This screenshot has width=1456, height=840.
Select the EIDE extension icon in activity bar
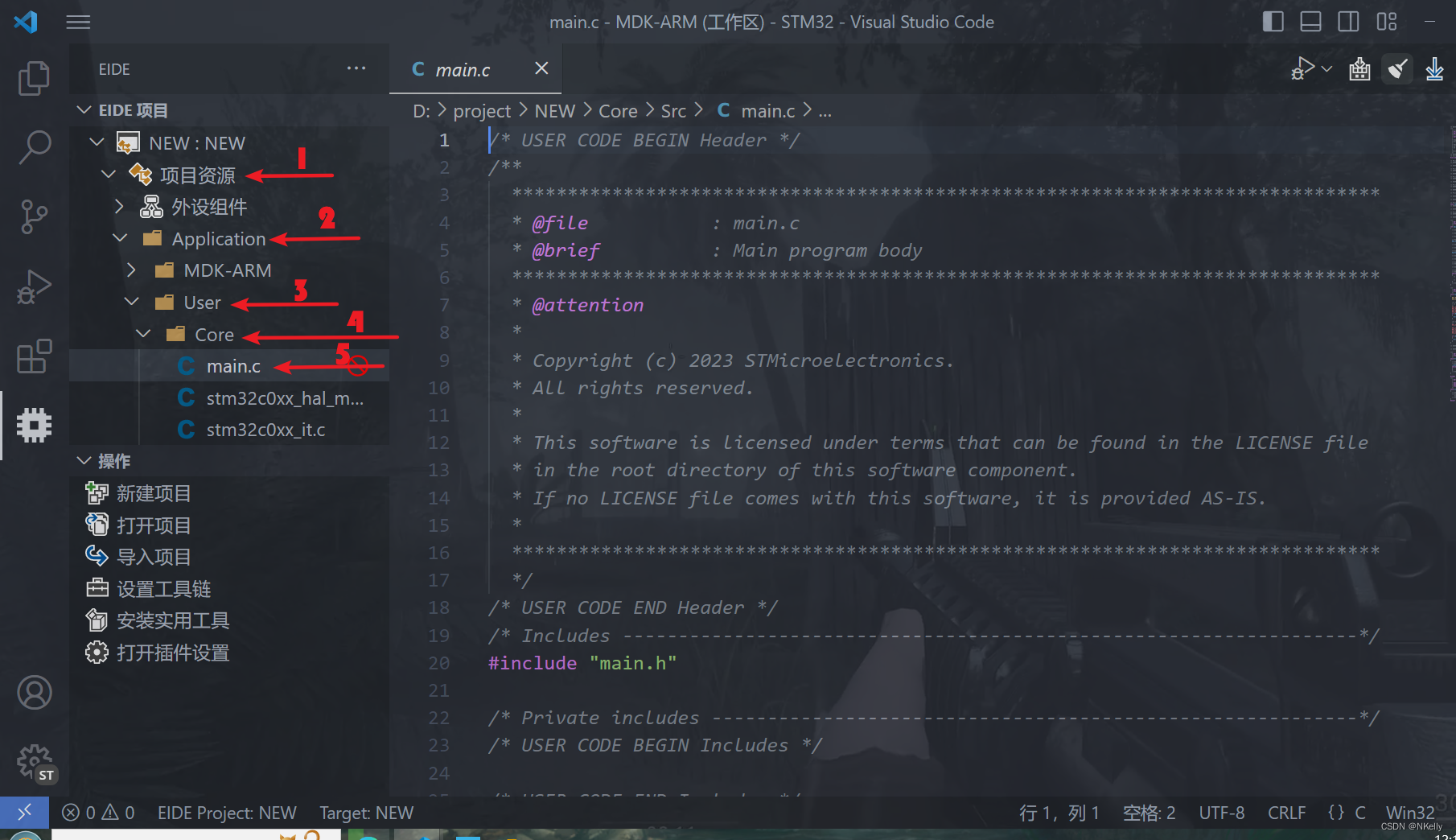point(34,425)
